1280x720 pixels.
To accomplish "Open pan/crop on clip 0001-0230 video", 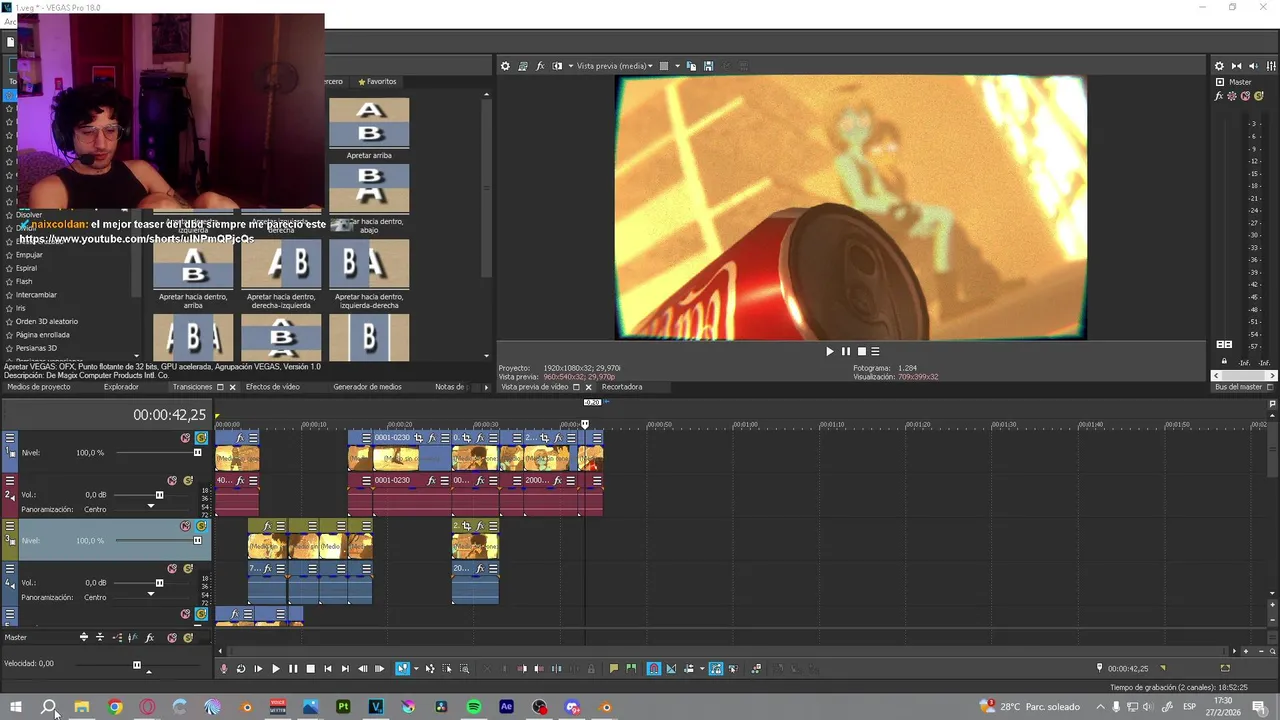I will 418,438.
